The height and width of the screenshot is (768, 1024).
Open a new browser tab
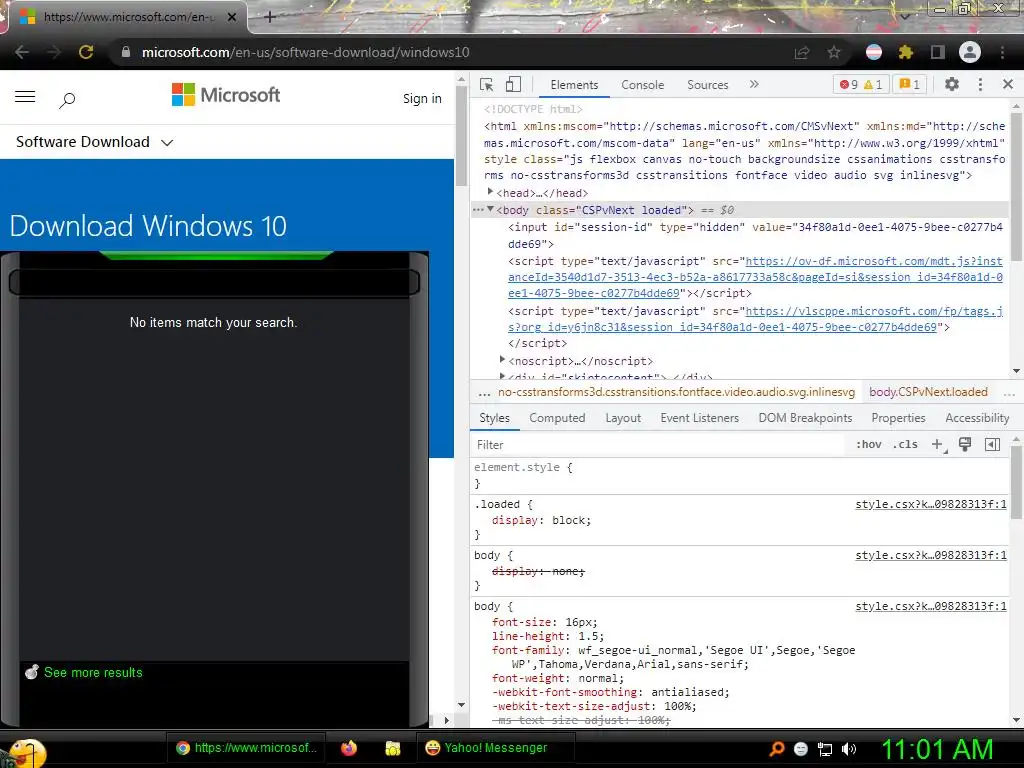coord(270,17)
